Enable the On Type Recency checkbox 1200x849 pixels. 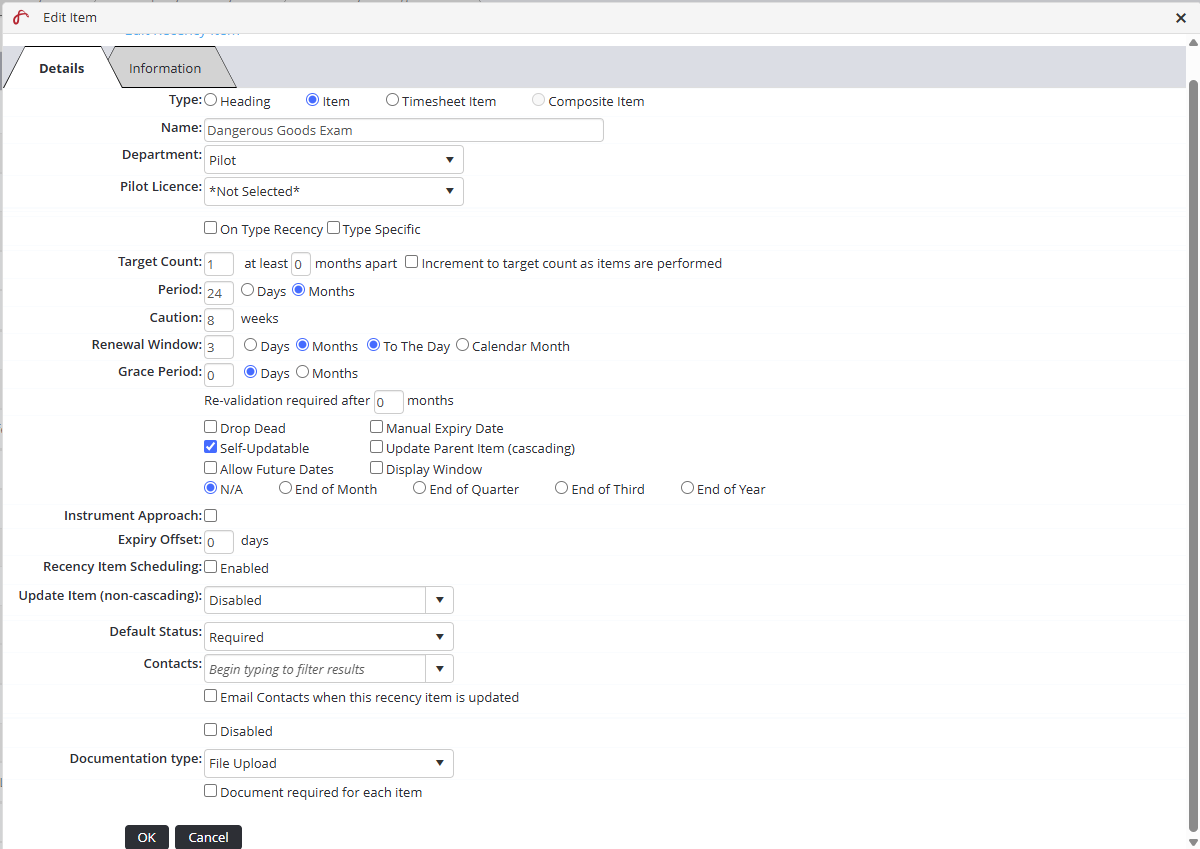(x=211, y=228)
